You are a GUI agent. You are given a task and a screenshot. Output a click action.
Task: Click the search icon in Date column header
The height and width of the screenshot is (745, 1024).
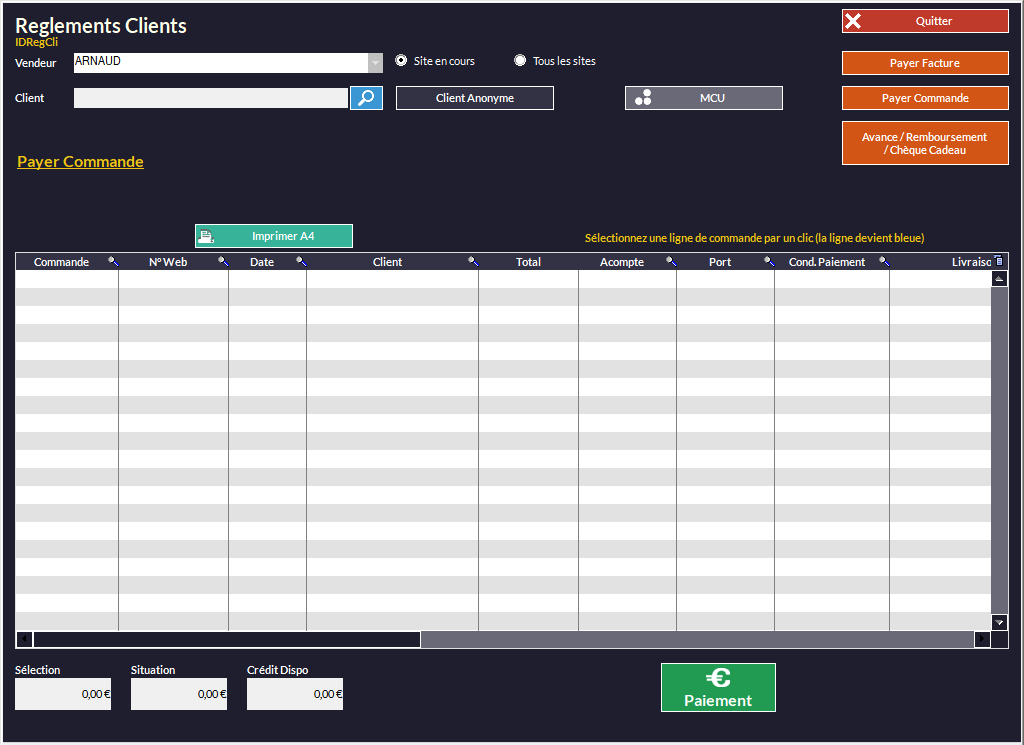point(301,262)
